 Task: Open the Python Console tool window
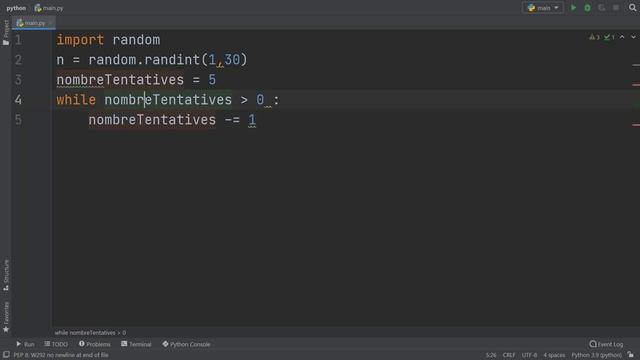pyautogui.click(x=186, y=344)
